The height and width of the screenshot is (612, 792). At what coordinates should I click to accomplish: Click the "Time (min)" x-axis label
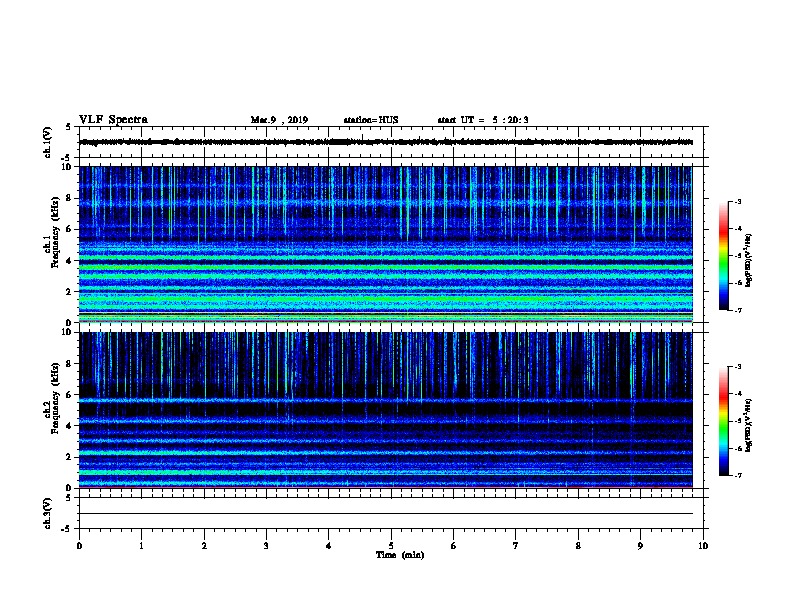(400, 555)
